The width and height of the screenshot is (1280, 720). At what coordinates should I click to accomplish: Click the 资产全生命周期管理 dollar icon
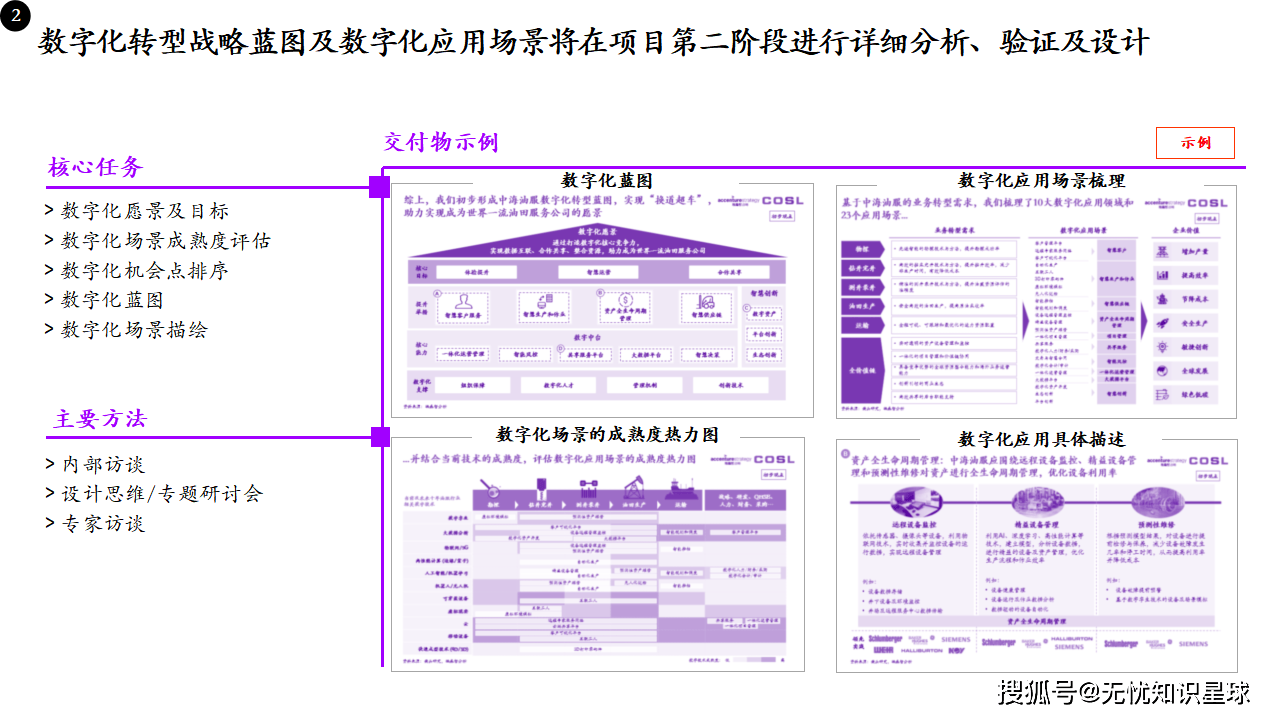point(625,301)
